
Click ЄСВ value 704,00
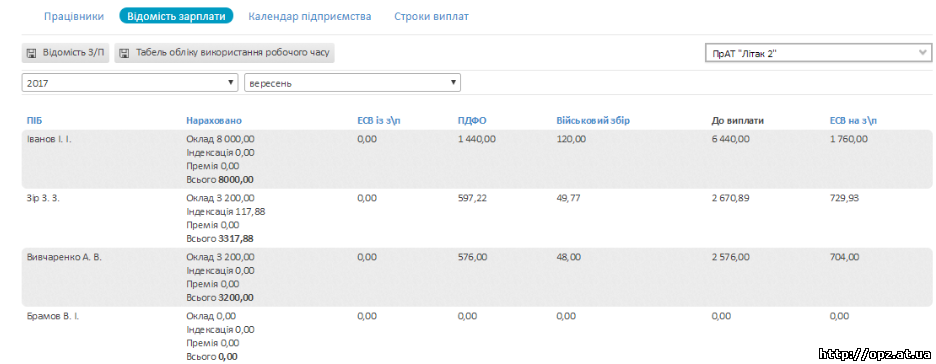844,257
